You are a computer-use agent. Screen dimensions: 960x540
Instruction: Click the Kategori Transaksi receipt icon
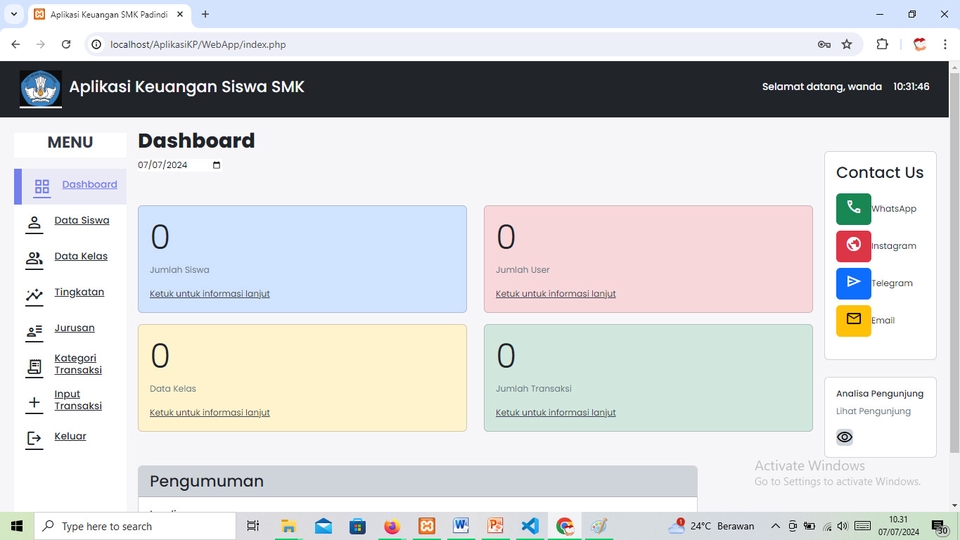point(34,367)
